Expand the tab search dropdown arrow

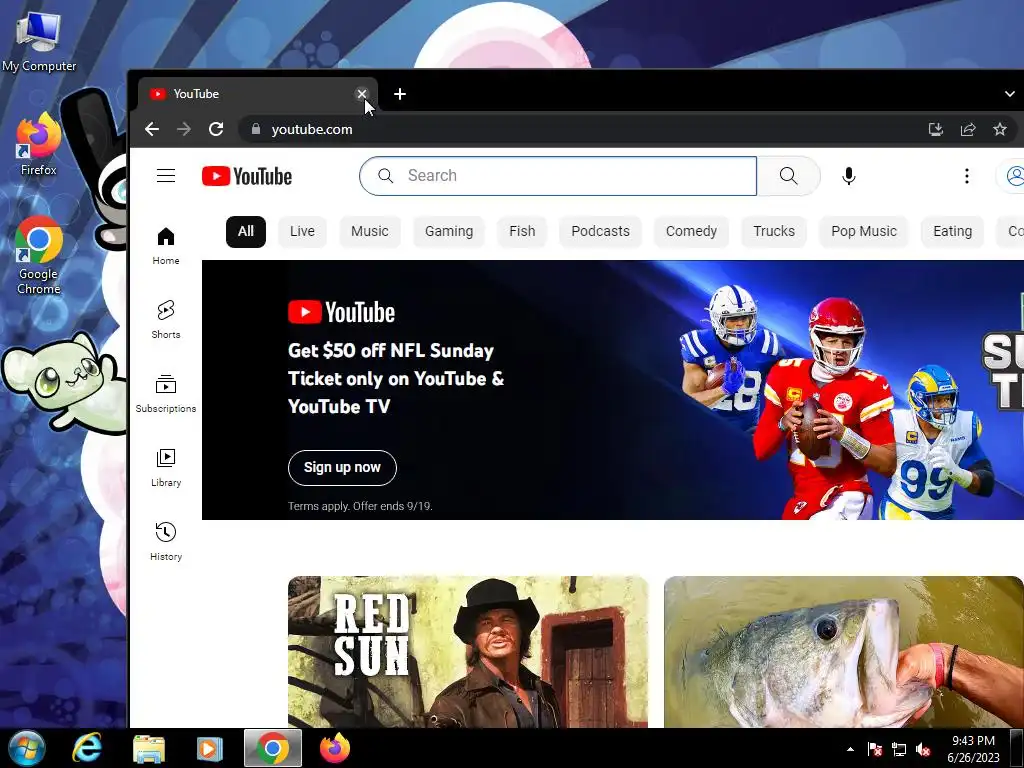click(x=1010, y=94)
